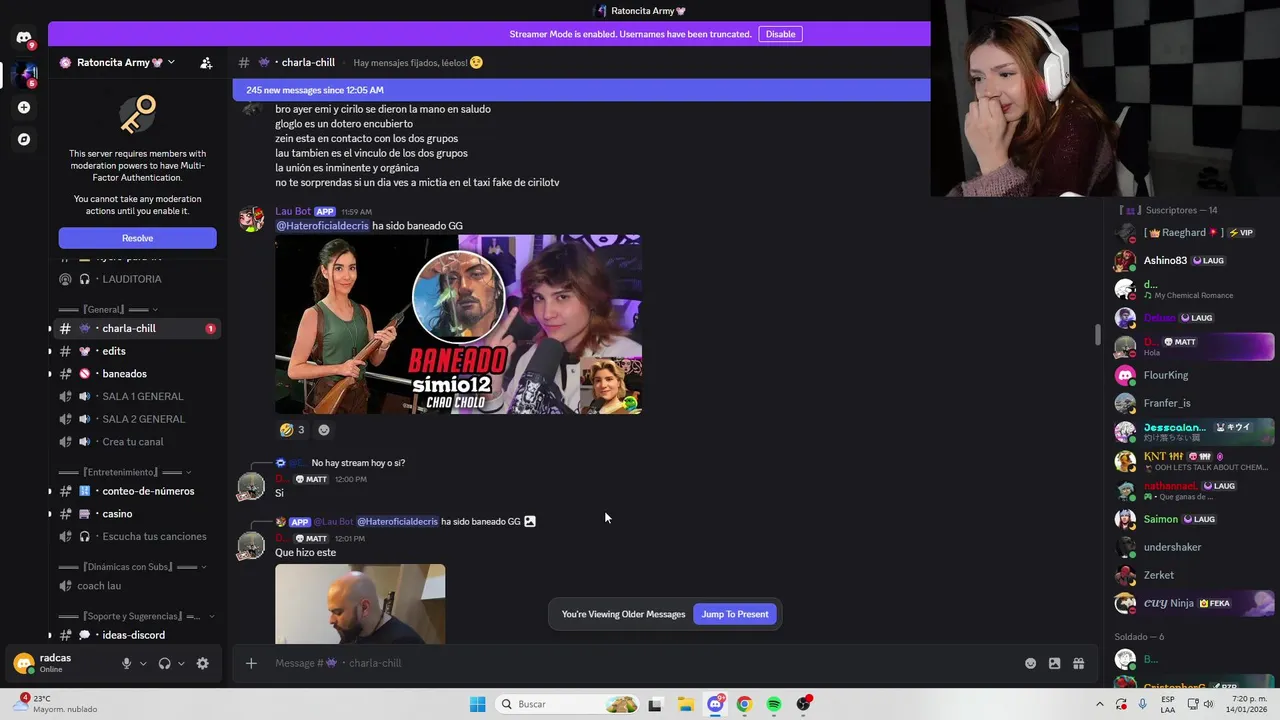The image size is (1280, 720).
Task: Click the 245 new messages banner
Action: click(581, 90)
